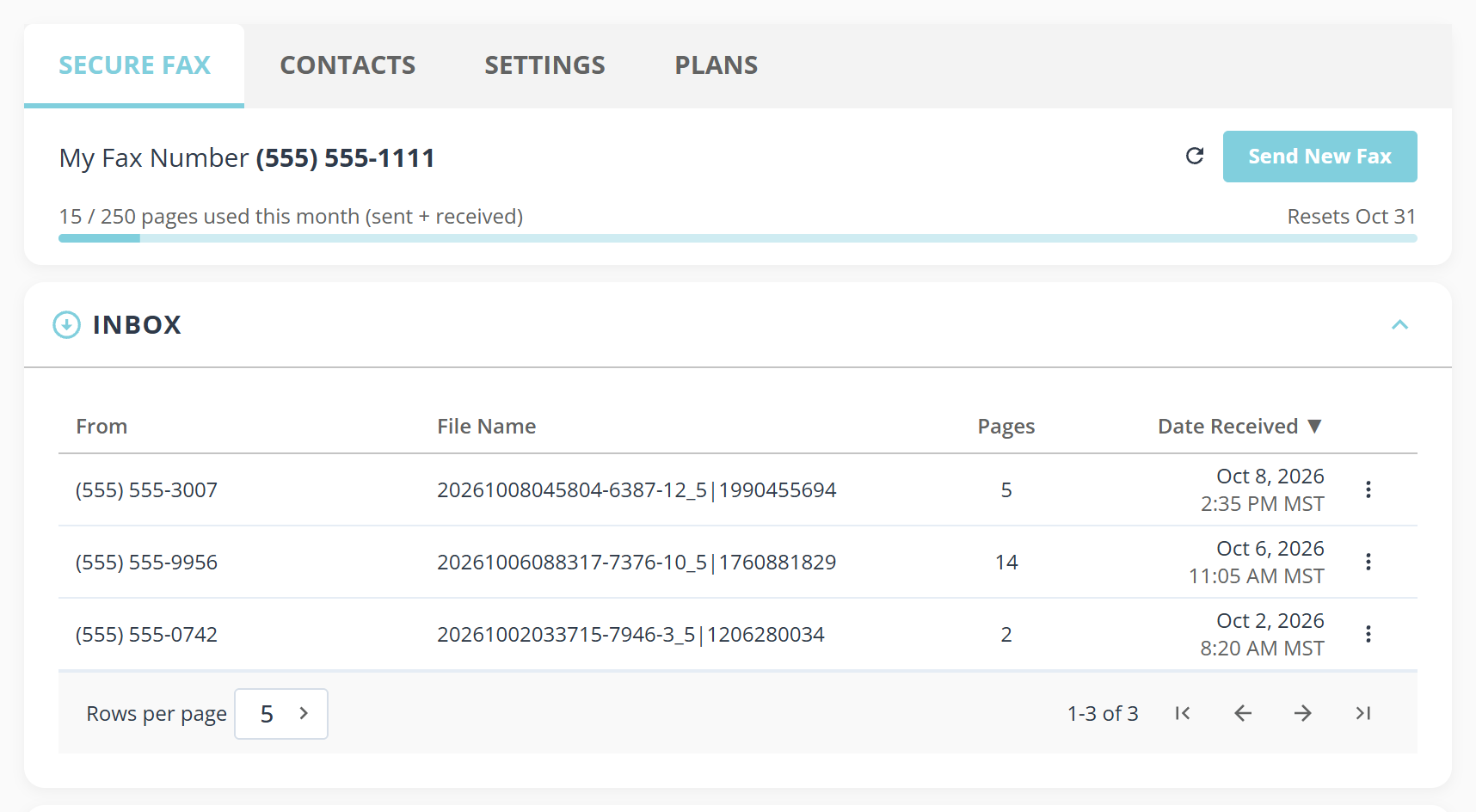This screenshot has height=812, width=1476.
Task: Click the 14 pages count cell
Action: (1006, 563)
